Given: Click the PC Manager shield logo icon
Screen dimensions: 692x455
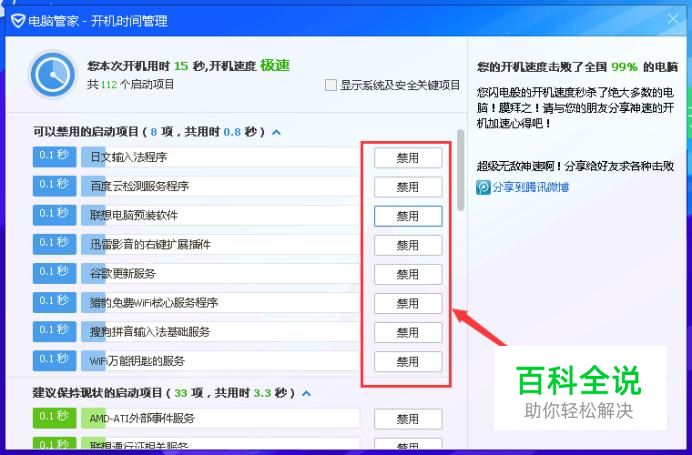Looking at the screenshot, I should click(x=18, y=21).
